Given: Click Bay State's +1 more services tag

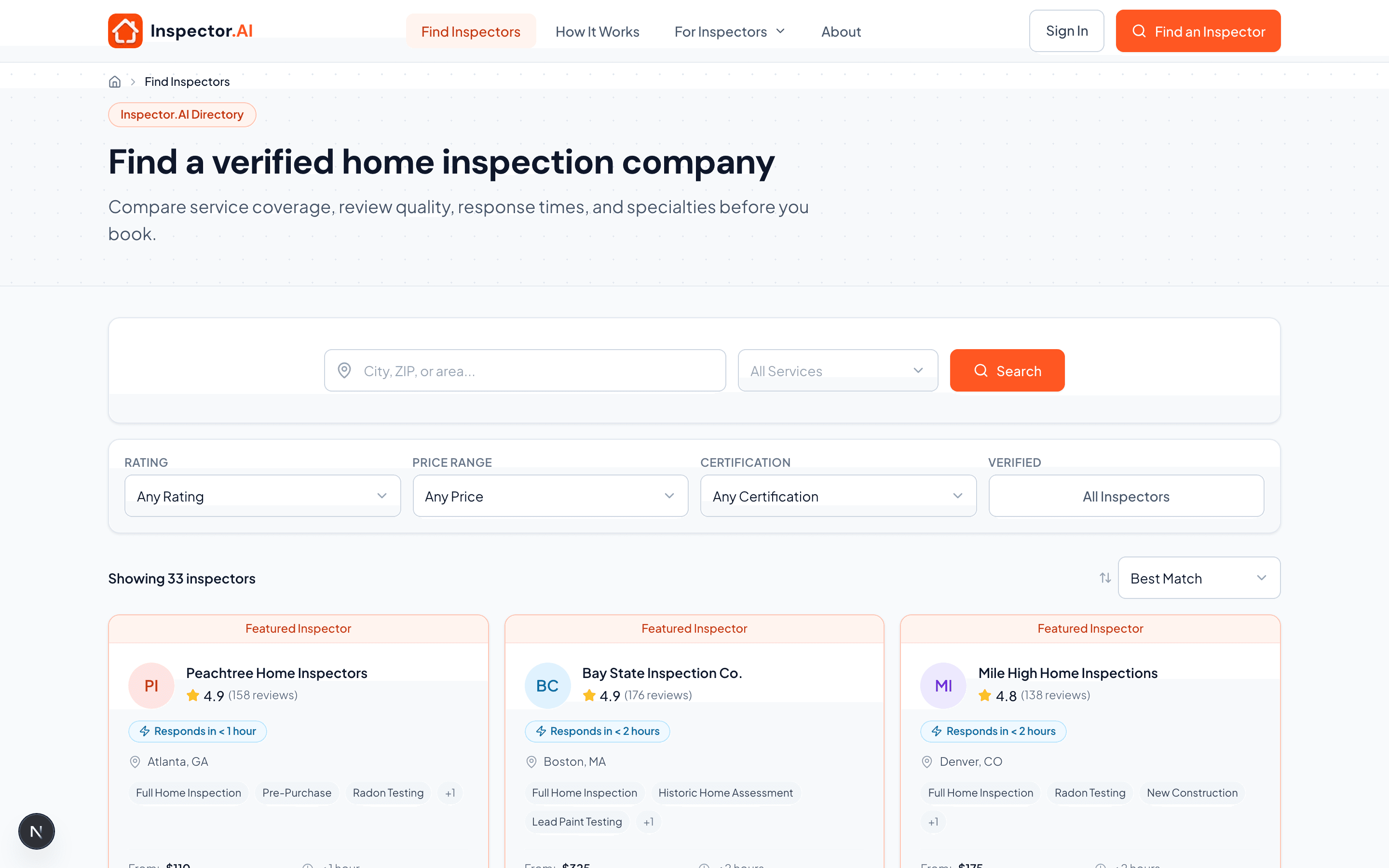Looking at the screenshot, I should (x=649, y=822).
